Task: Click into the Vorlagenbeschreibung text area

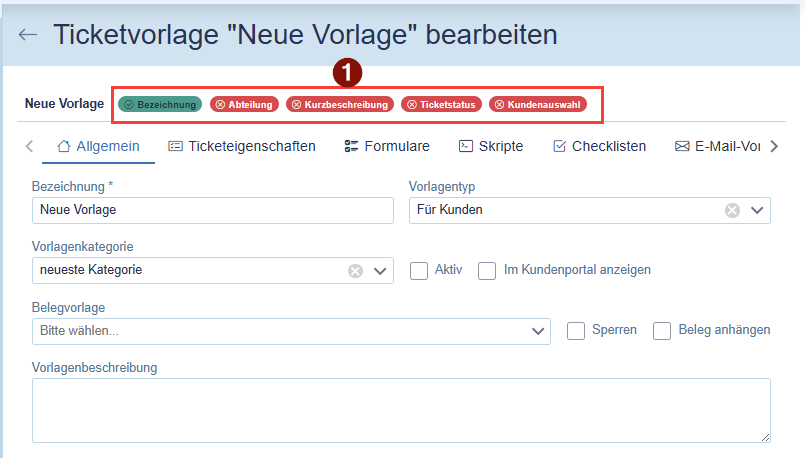Action: [x=401, y=410]
